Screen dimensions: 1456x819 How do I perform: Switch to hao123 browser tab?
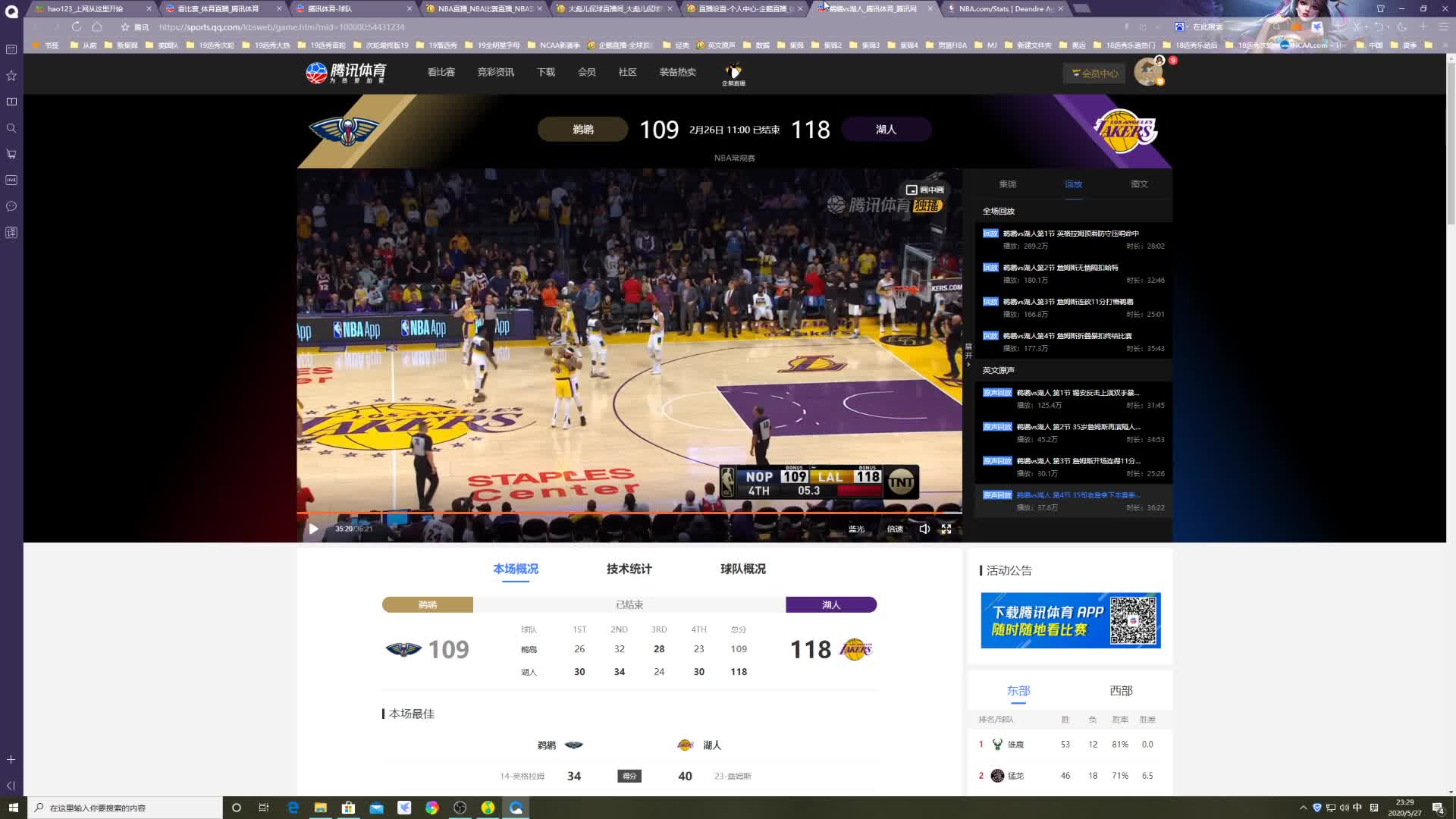click(x=93, y=9)
